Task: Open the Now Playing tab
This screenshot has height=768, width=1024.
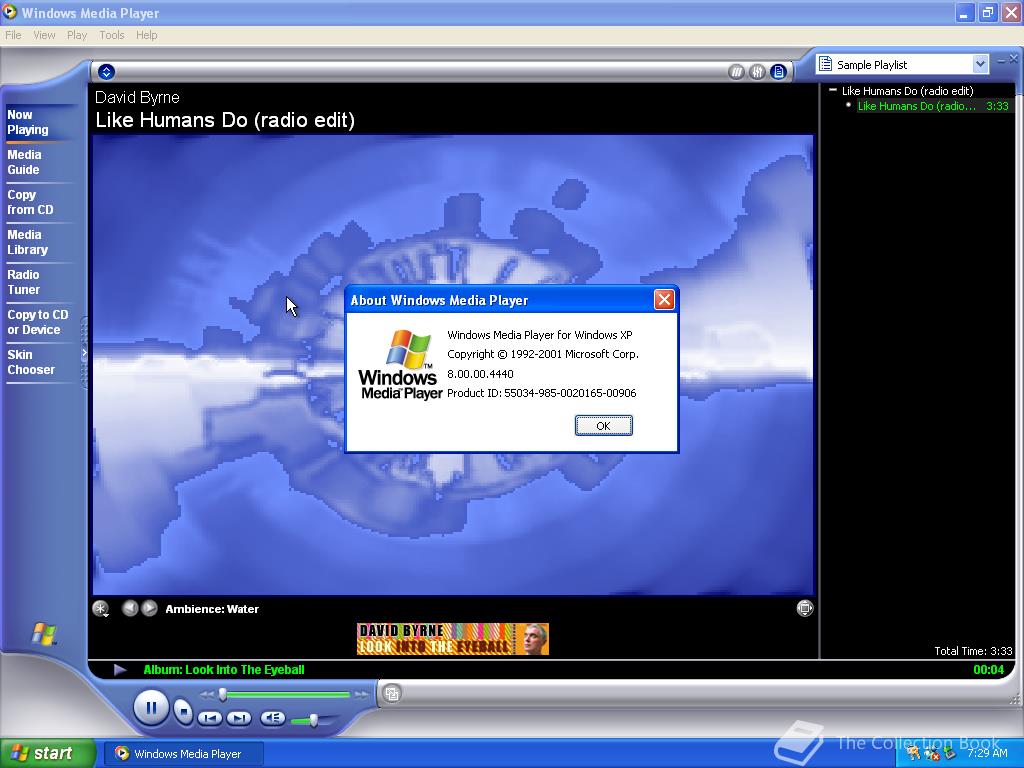Action: pyautogui.click(x=27, y=122)
